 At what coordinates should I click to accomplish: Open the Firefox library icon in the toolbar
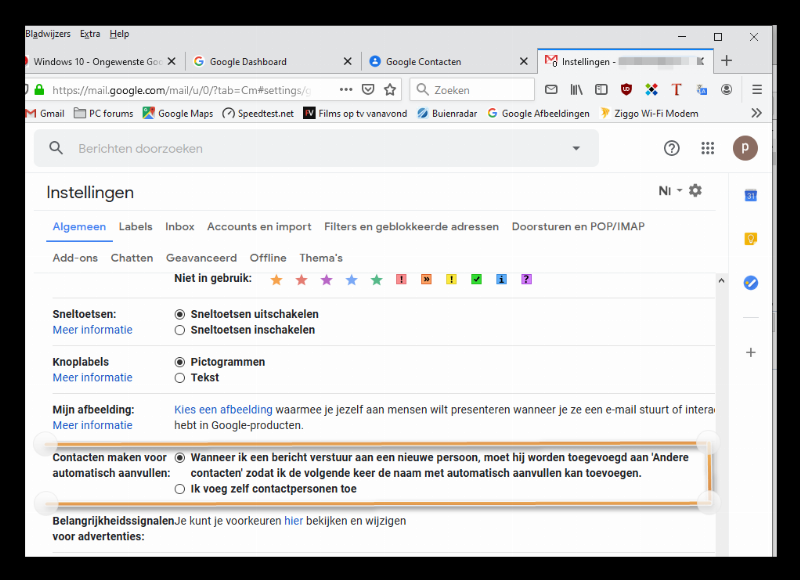[576, 89]
